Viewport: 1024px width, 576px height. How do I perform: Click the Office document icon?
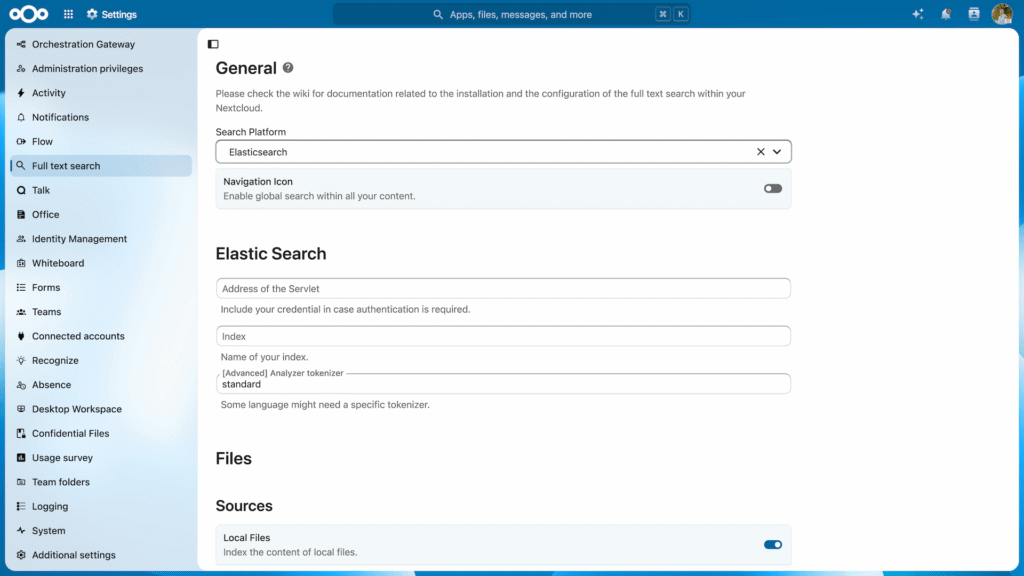pyautogui.click(x=21, y=214)
